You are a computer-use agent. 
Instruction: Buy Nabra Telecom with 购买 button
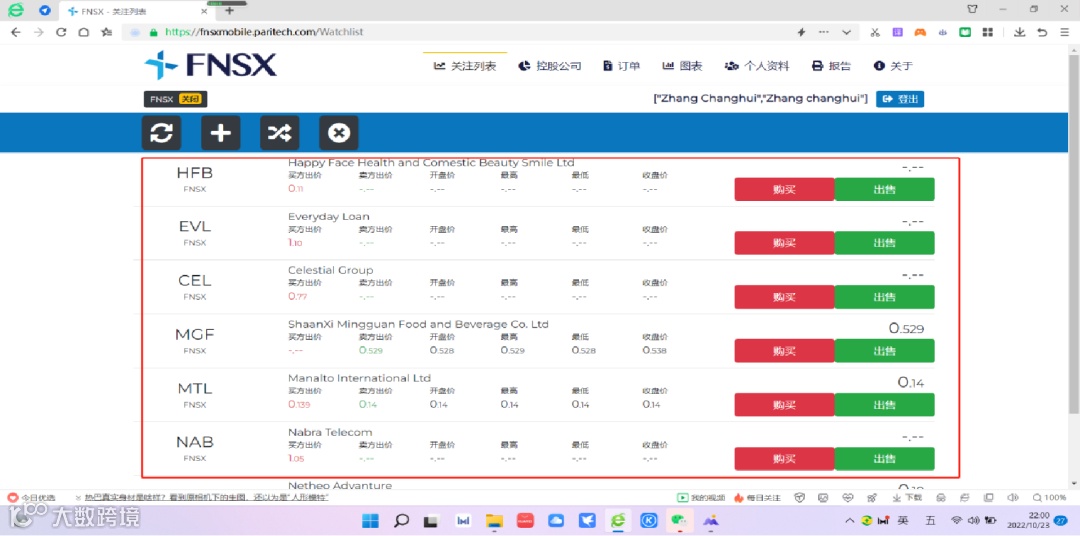785,459
